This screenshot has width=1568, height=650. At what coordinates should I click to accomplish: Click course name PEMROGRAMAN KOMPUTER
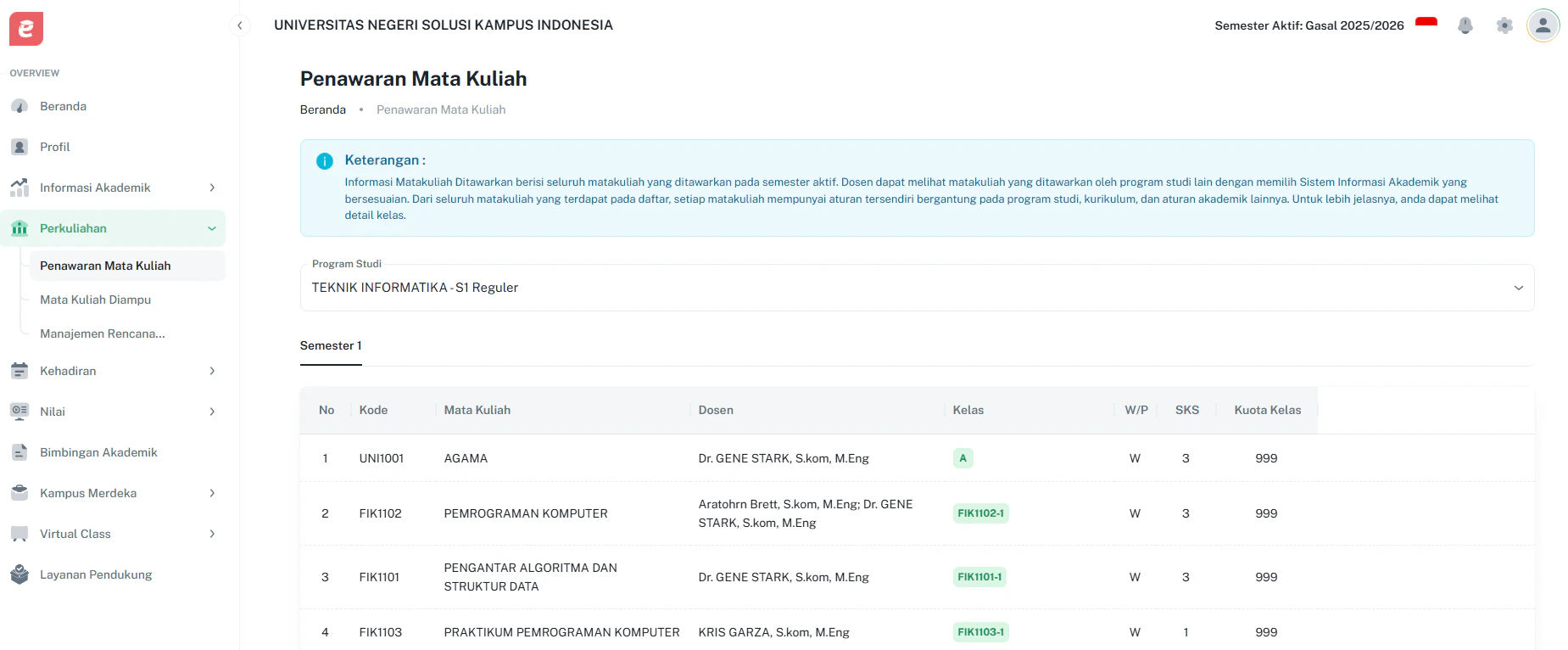tap(526, 513)
